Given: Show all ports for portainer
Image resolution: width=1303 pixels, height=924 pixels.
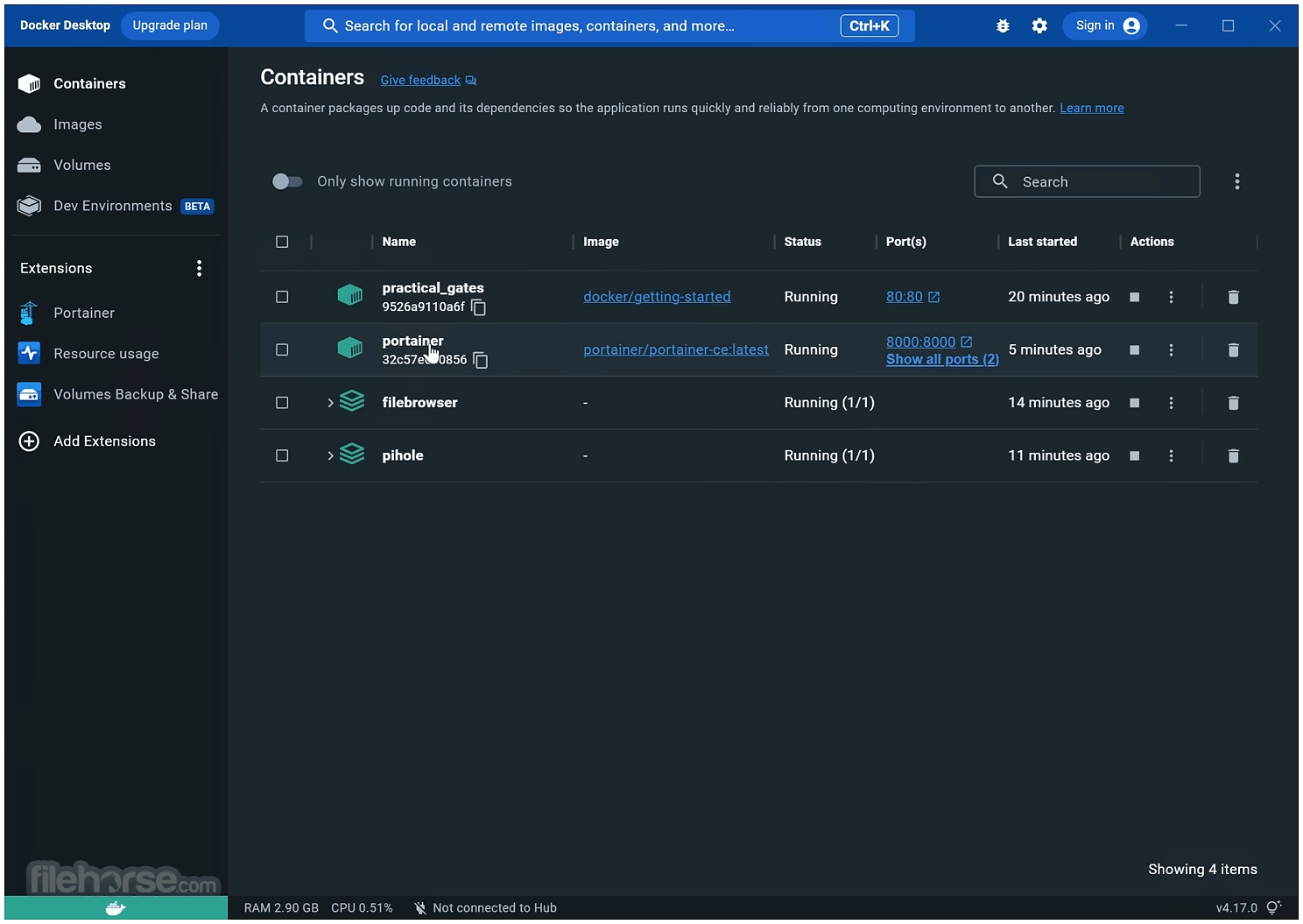Looking at the screenshot, I should tap(942, 359).
